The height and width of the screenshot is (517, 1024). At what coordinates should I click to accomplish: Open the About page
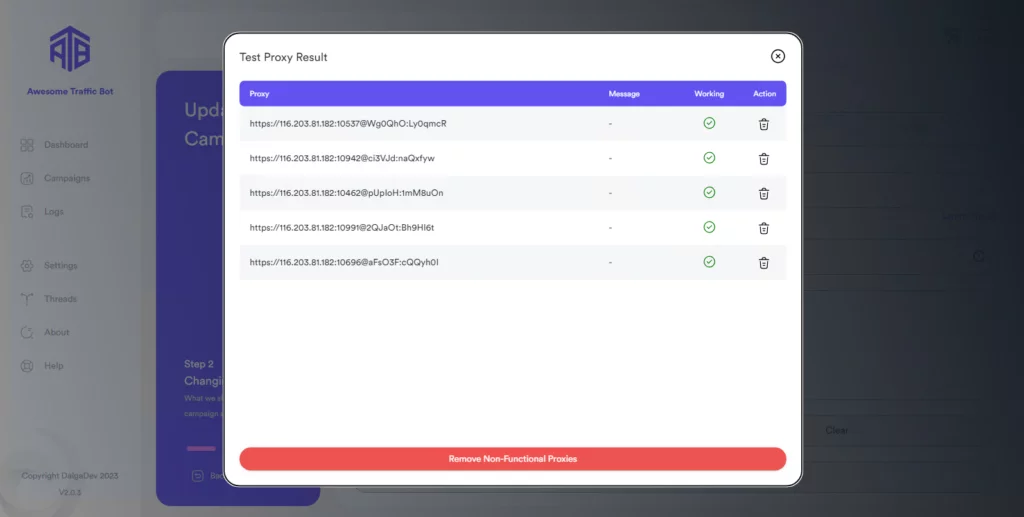(x=56, y=332)
